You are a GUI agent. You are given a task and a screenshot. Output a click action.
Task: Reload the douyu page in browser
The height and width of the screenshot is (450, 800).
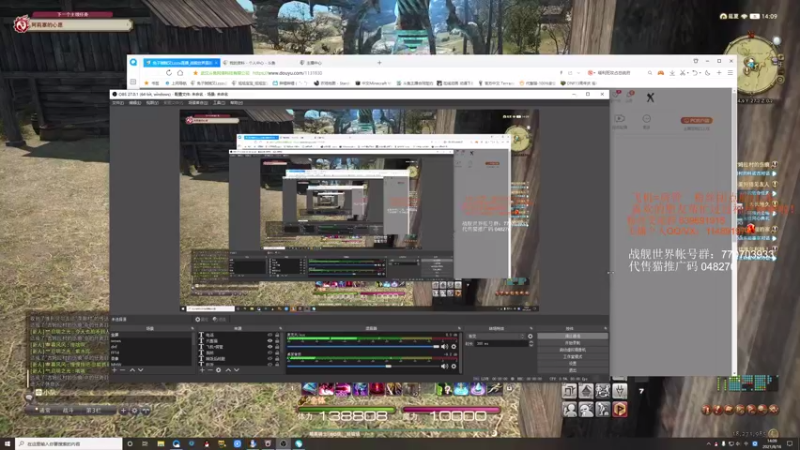tap(169, 73)
